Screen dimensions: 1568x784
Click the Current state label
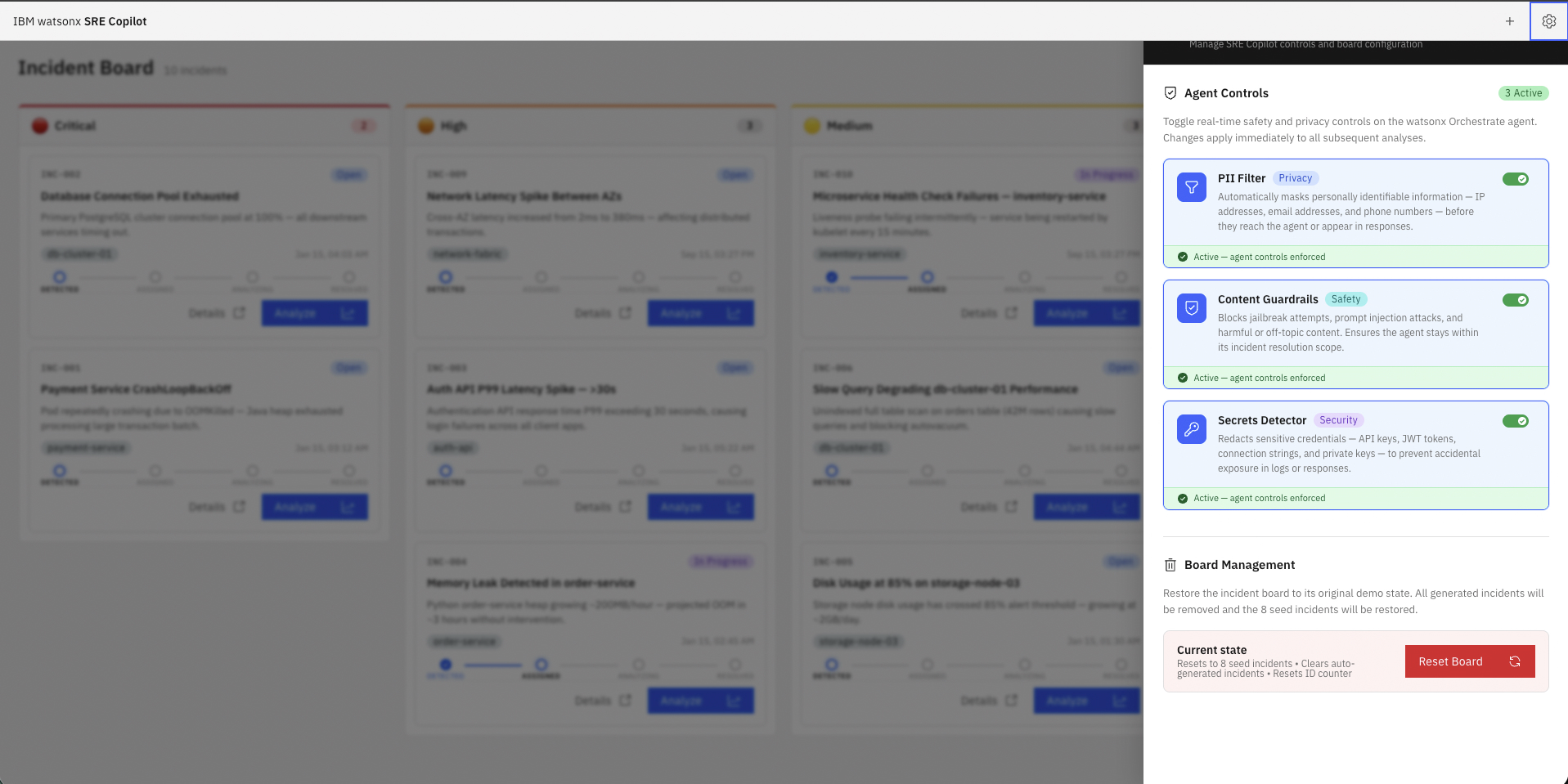pyautogui.click(x=1211, y=650)
